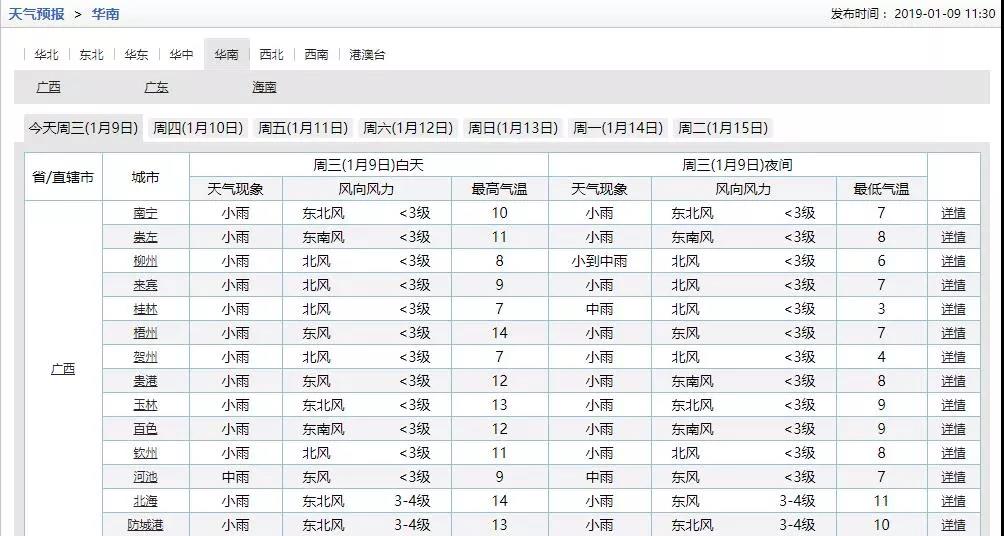Open the 西北 region tab
Image resolution: width=1004 pixels, height=536 pixels.
pos(271,55)
